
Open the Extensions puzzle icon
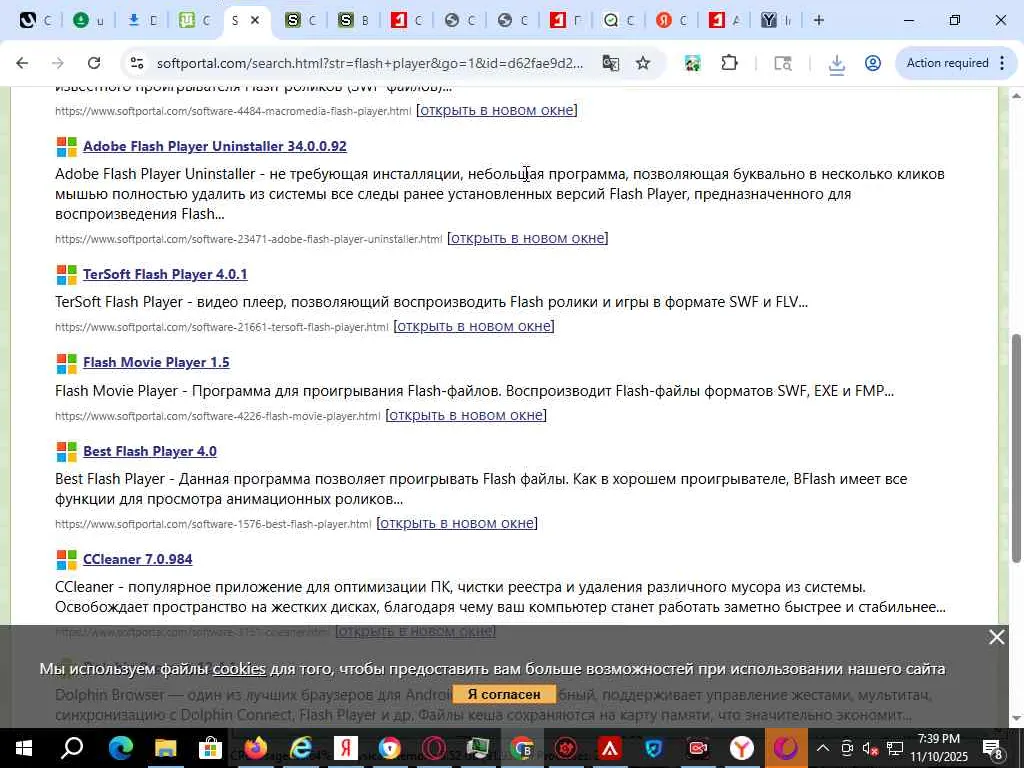coord(729,63)
